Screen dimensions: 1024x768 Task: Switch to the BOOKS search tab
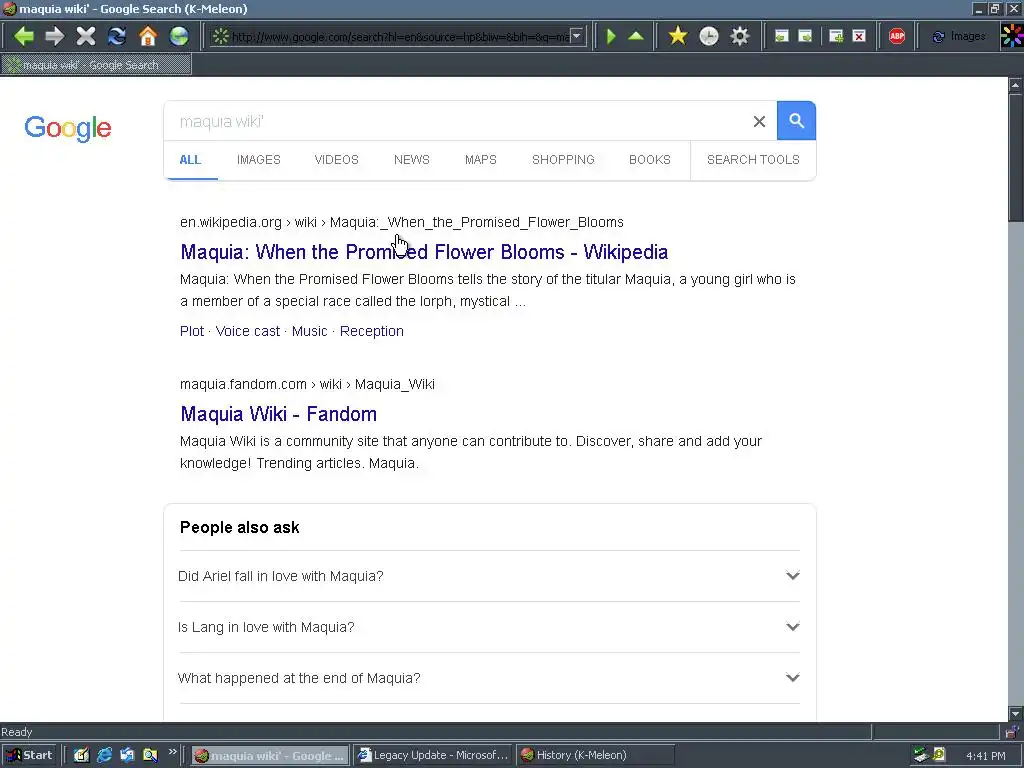coord(650,160)
